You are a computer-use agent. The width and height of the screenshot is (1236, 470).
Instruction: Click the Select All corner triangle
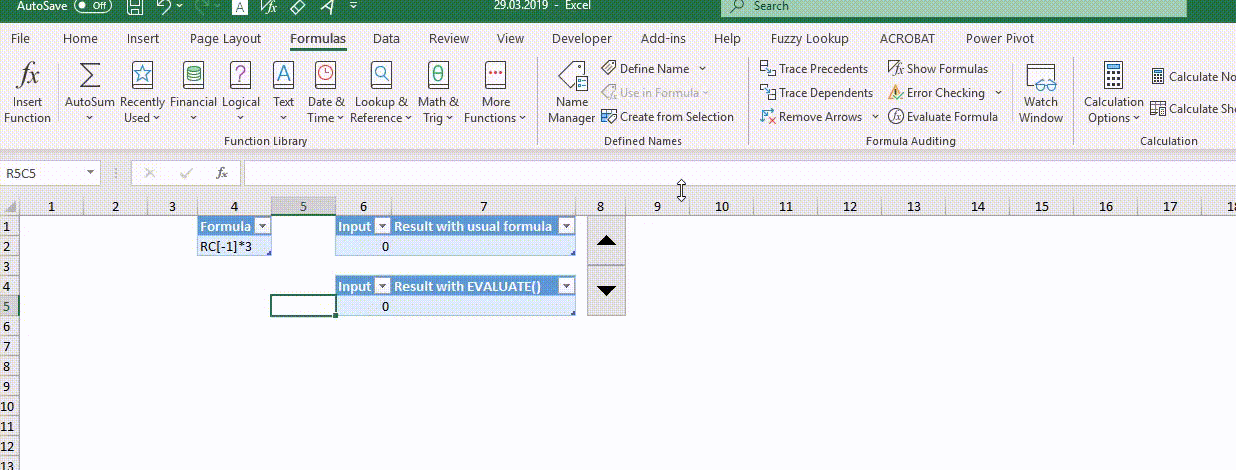click(10, 207)
